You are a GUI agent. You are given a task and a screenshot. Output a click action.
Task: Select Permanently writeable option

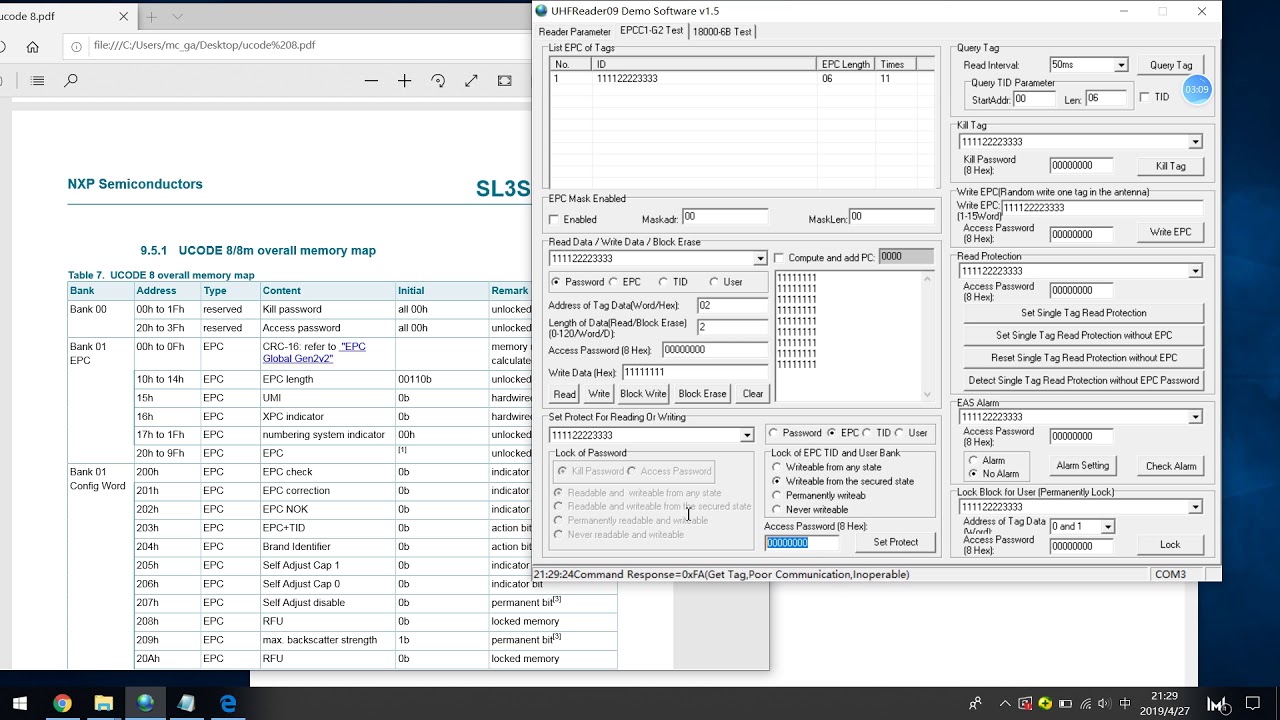click(x=777, y=496)
